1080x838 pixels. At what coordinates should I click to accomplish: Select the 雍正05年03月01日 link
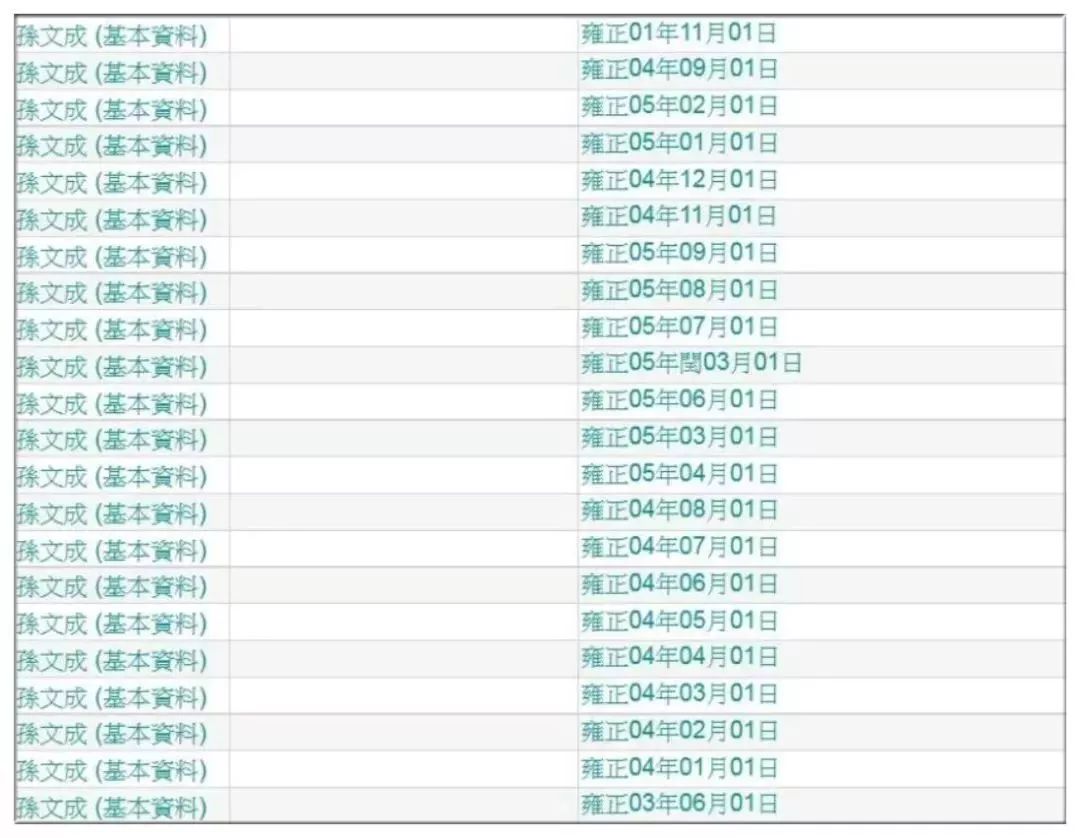tap(679, 438)
